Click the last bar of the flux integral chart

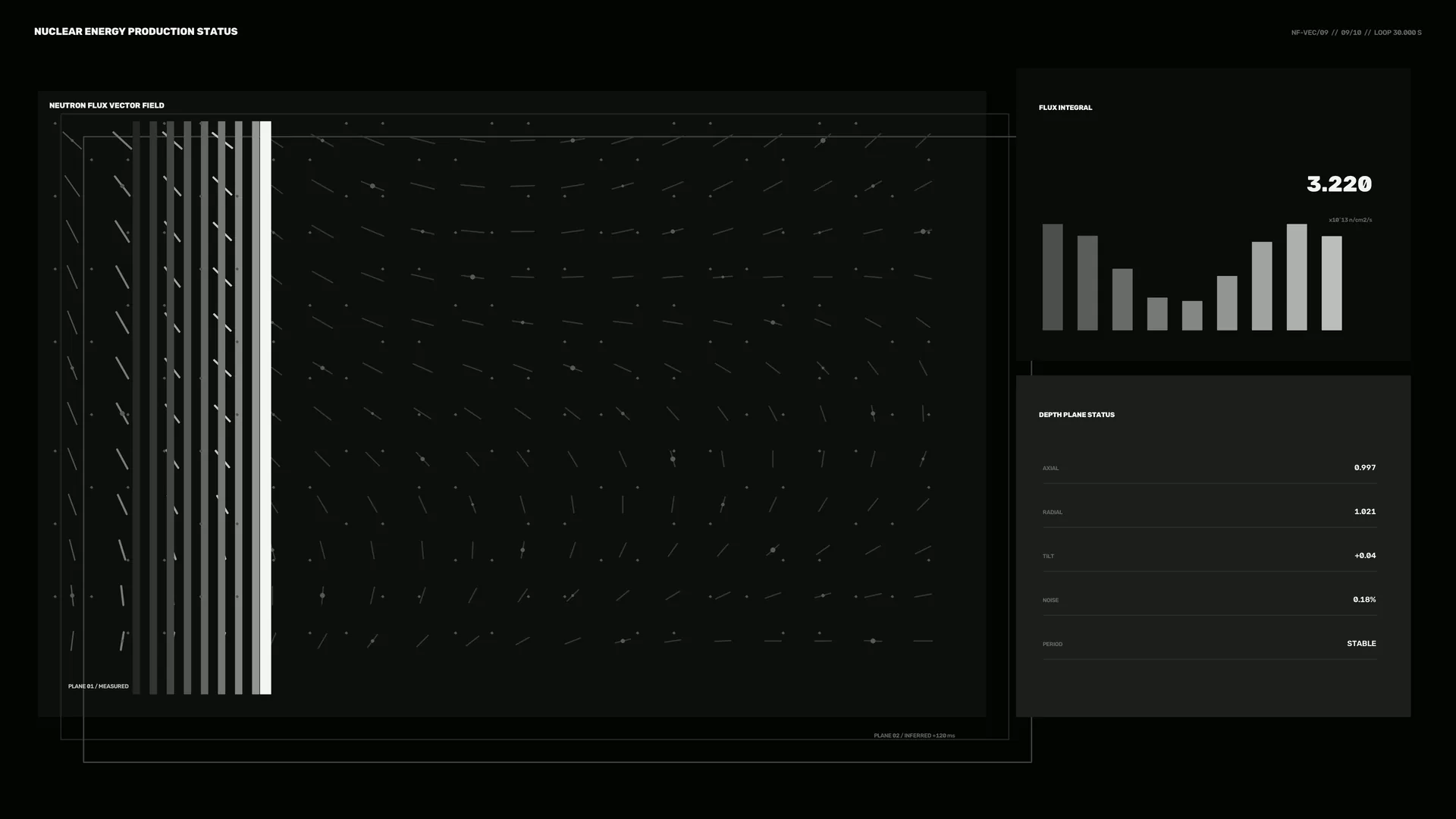click(x=1332, y=283)
